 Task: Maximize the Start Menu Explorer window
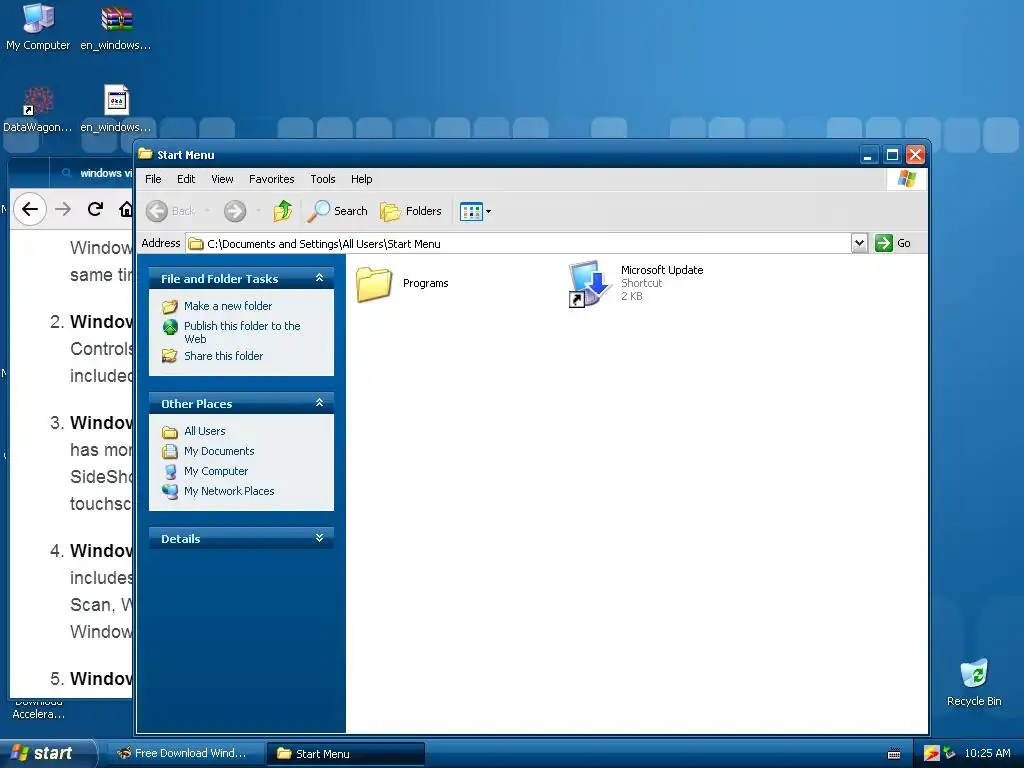pyautogui.click(x=891, y=155)
